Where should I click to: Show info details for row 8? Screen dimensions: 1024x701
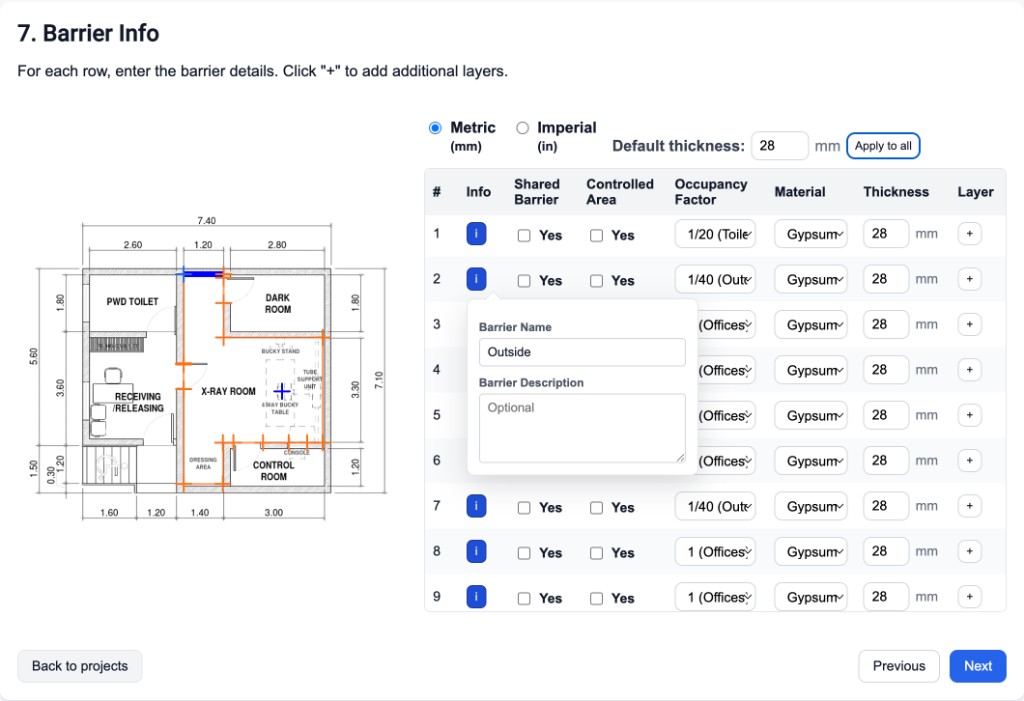pos(476,551)
